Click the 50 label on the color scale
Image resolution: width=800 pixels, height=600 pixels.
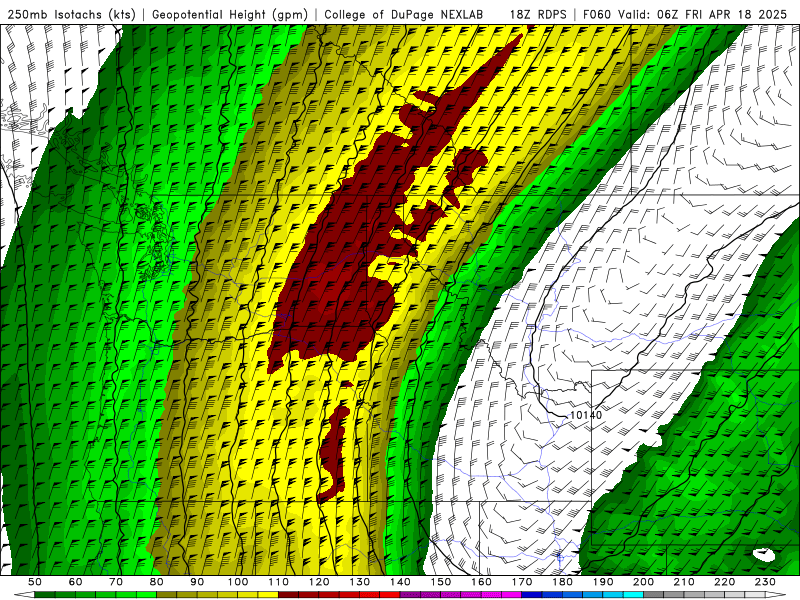(35, 582)
